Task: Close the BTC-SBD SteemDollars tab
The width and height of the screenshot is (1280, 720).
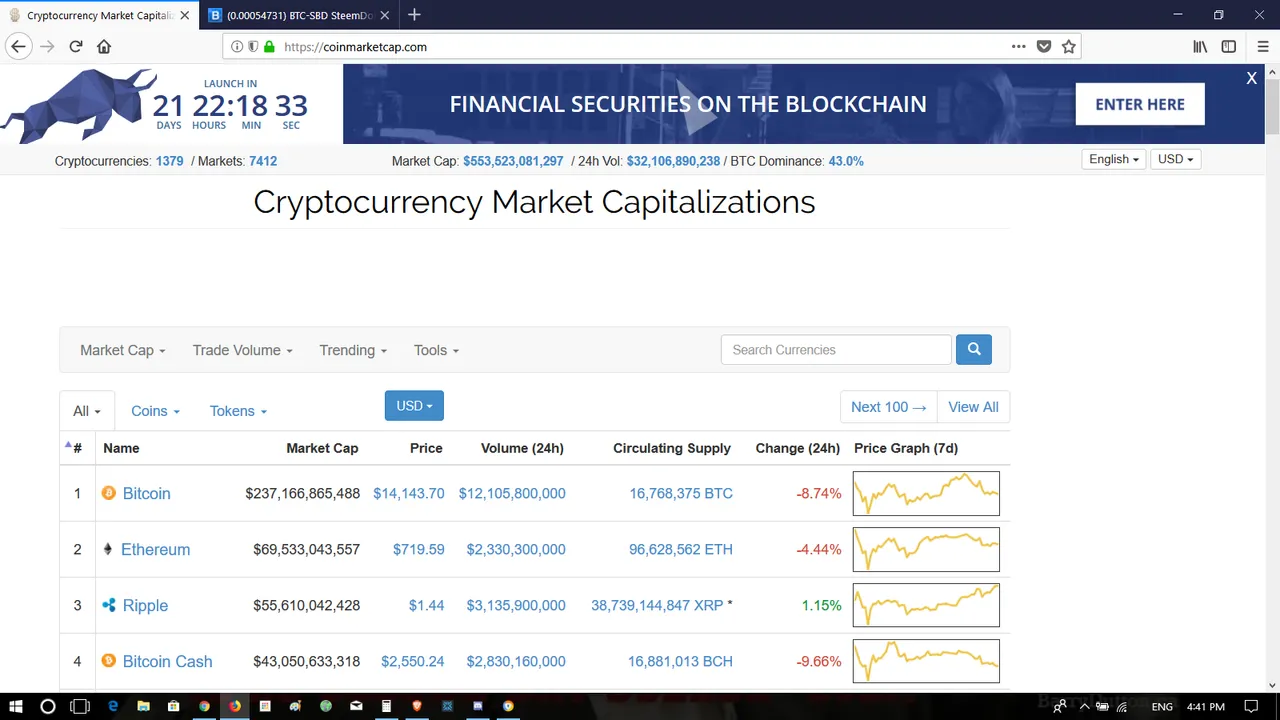Action: pyautogui.click(x=385, y=15)
